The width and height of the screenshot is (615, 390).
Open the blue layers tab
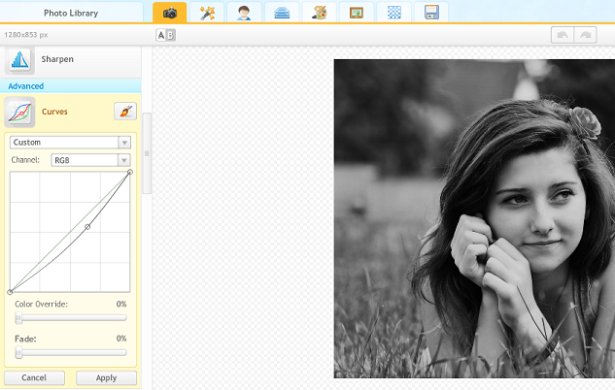282,13
